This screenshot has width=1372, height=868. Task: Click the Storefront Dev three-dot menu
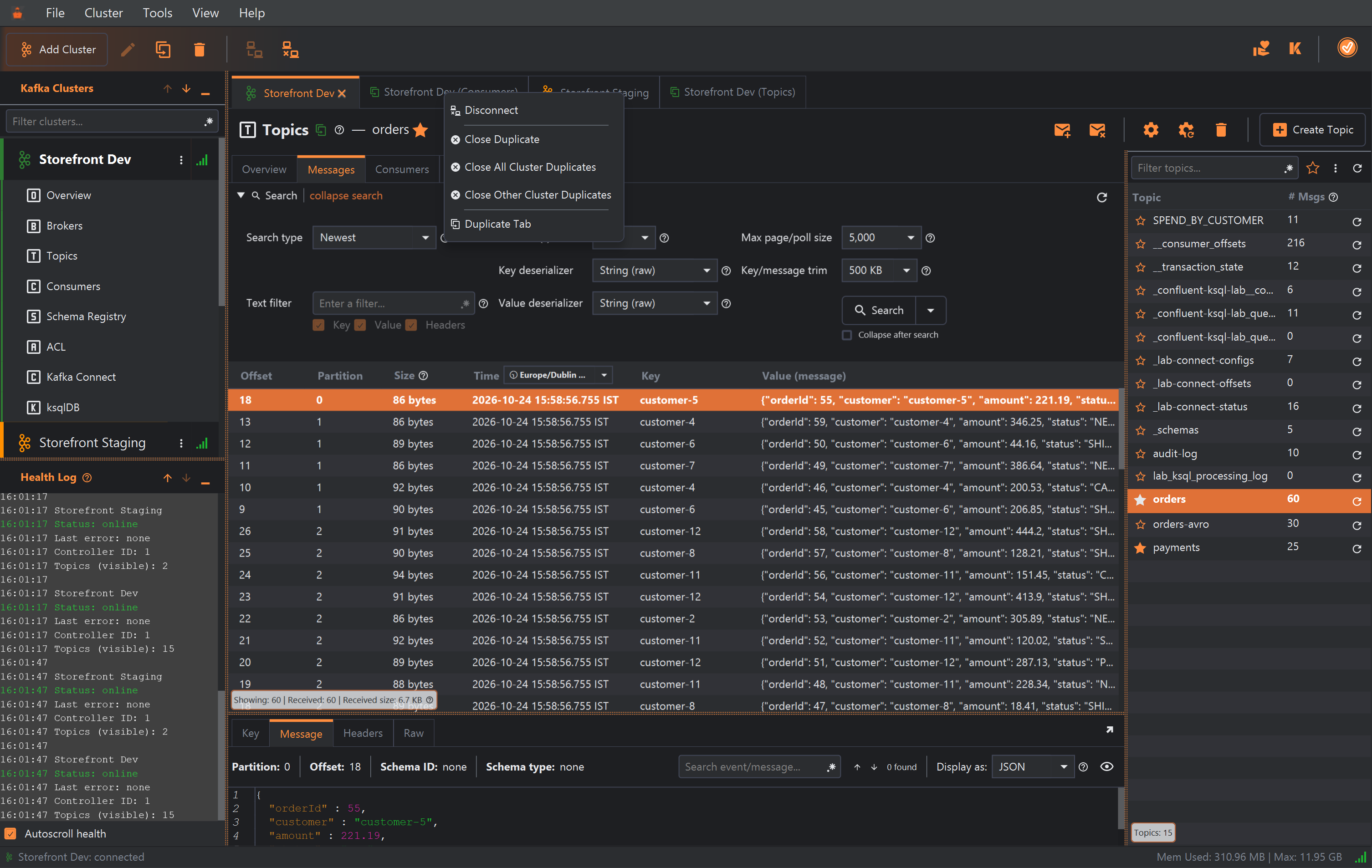(x=181, y=160)
